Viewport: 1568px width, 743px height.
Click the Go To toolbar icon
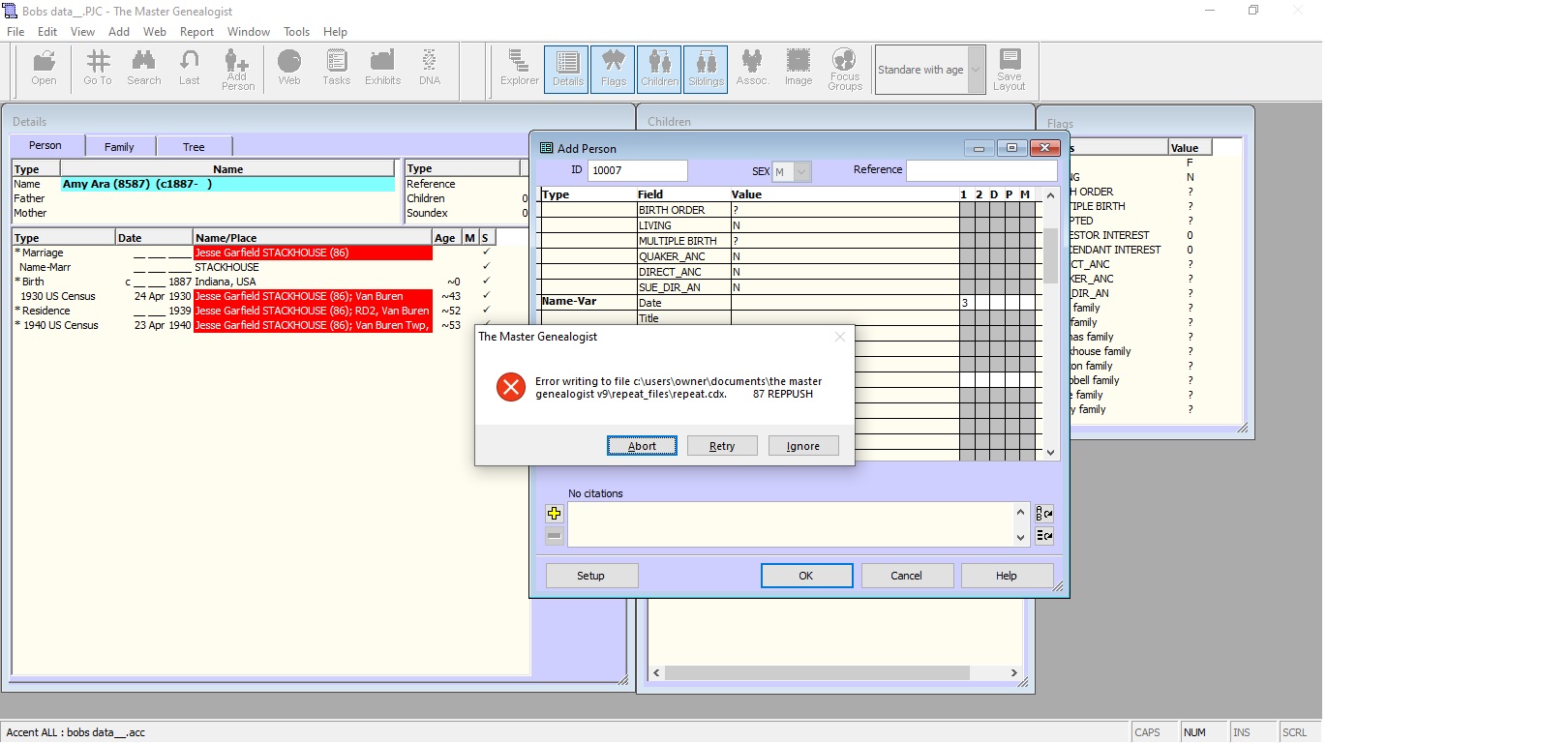(98, 69)
